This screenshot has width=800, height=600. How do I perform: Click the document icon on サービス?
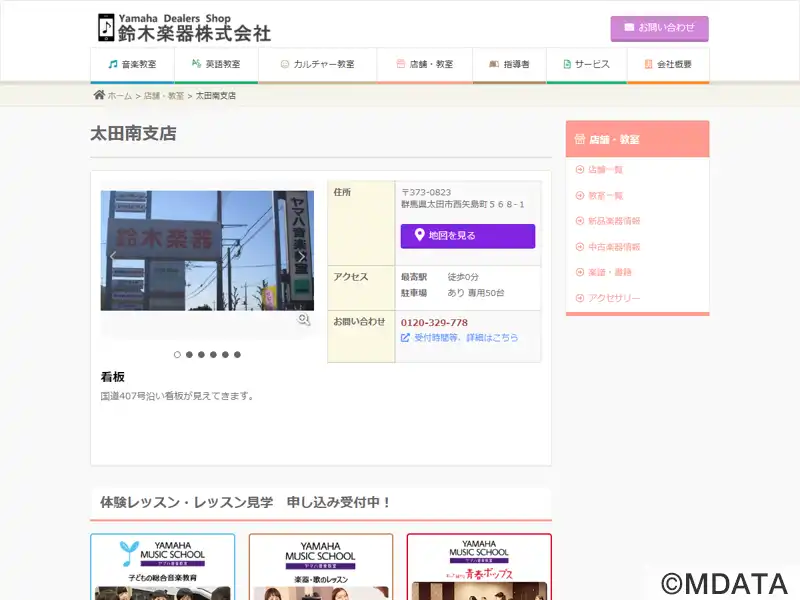[567, 64]
